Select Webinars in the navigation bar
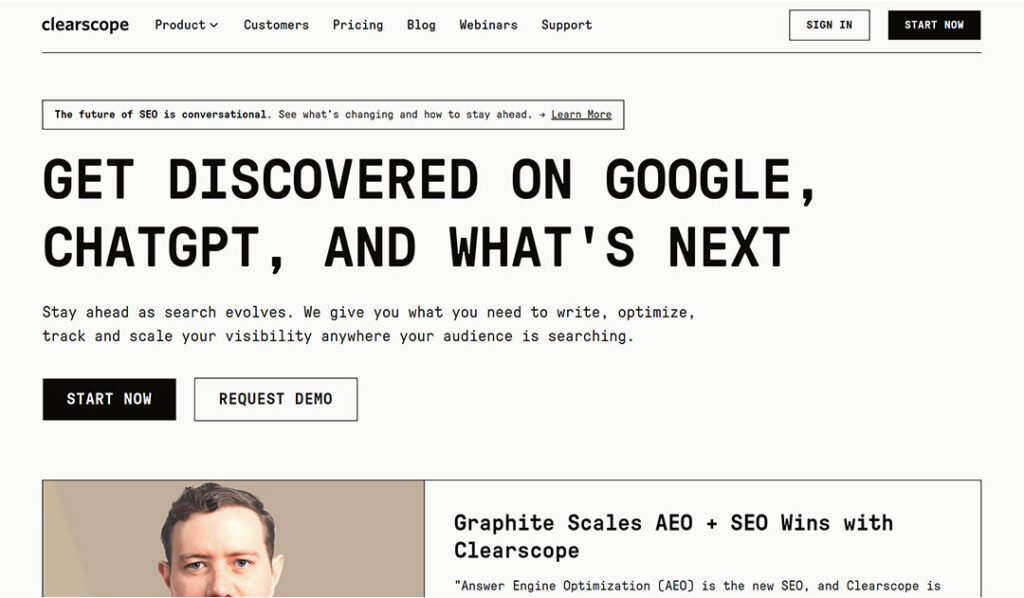The image size is (1024, 598). (x=488, y=25)
